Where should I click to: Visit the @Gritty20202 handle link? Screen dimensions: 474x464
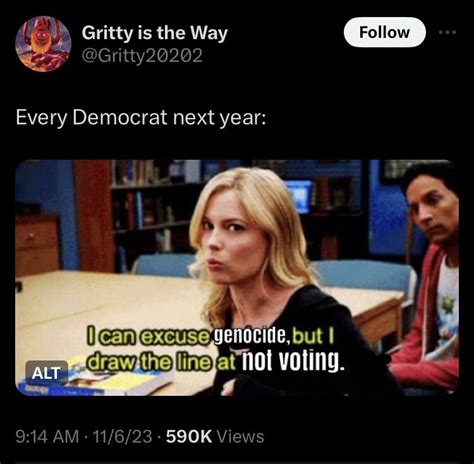142,56
